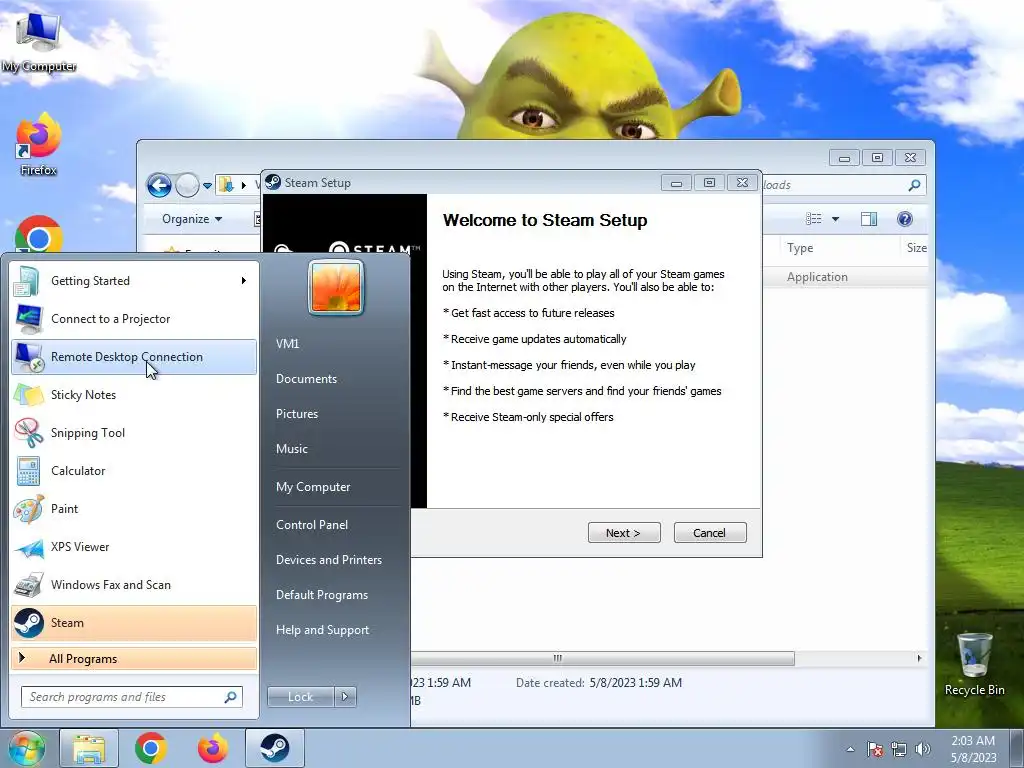
Task: Launch the Snipping Tool
Action: click(x=134, y=432)
